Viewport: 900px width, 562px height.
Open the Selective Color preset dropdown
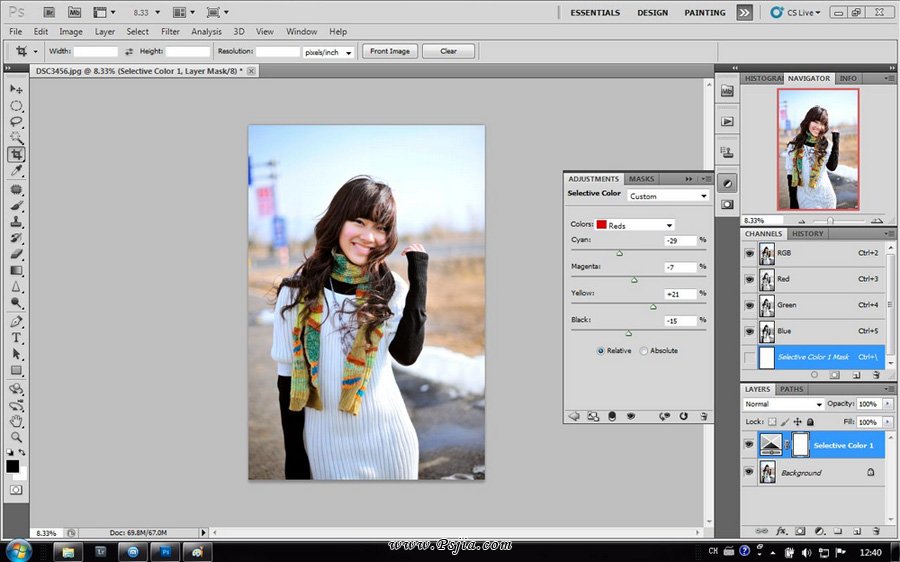(x=668, y=196)
